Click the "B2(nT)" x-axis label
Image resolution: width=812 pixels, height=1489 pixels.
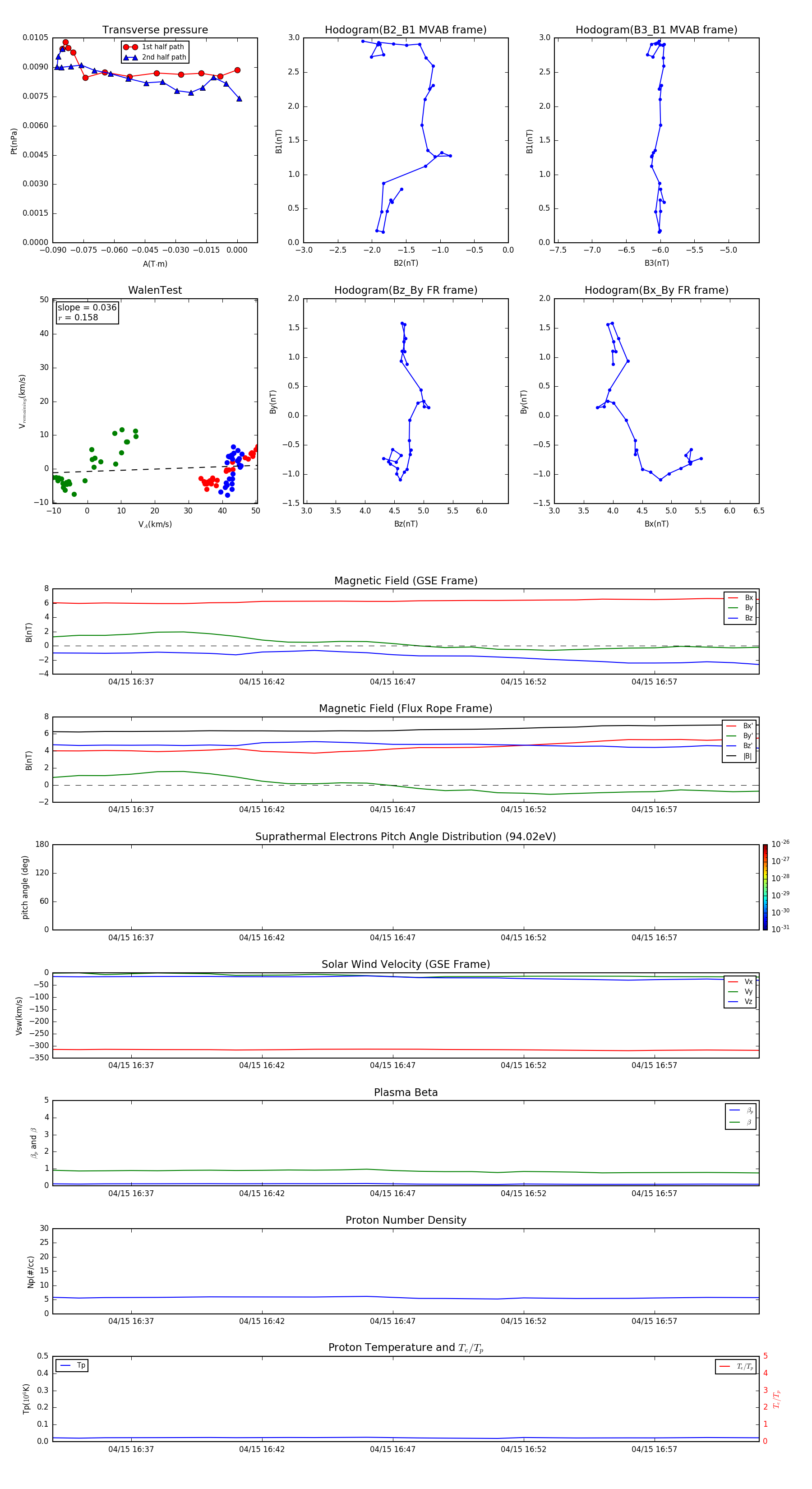[x=406, y=263]
